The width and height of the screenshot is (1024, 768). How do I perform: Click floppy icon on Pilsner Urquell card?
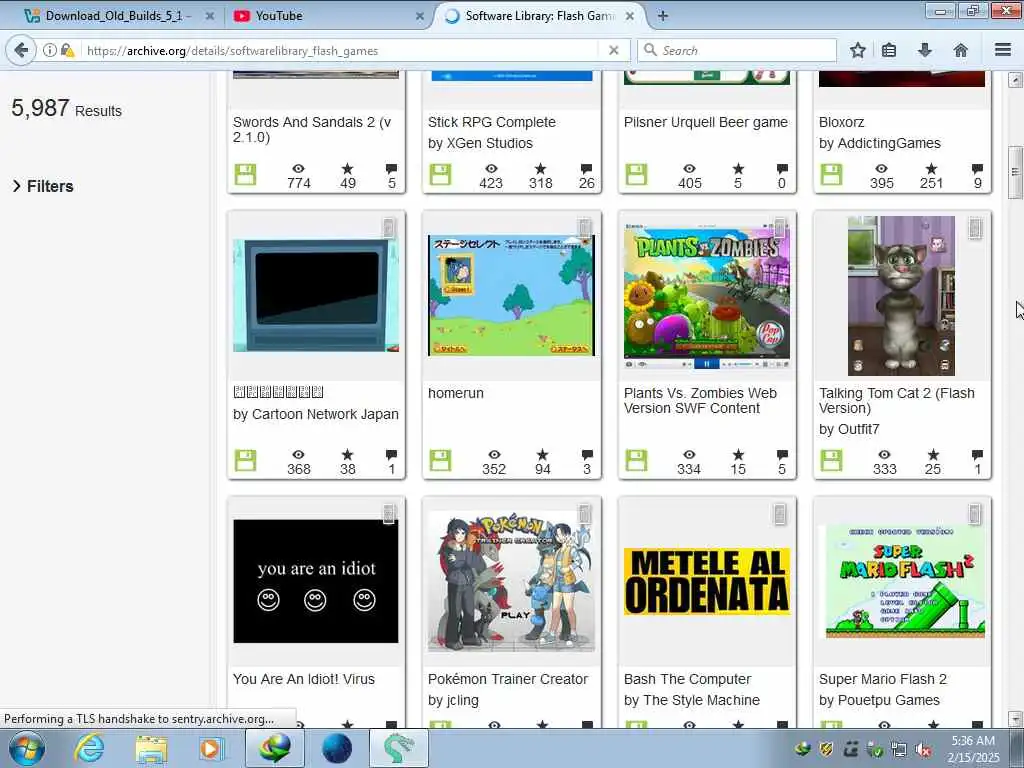(636, 174)
